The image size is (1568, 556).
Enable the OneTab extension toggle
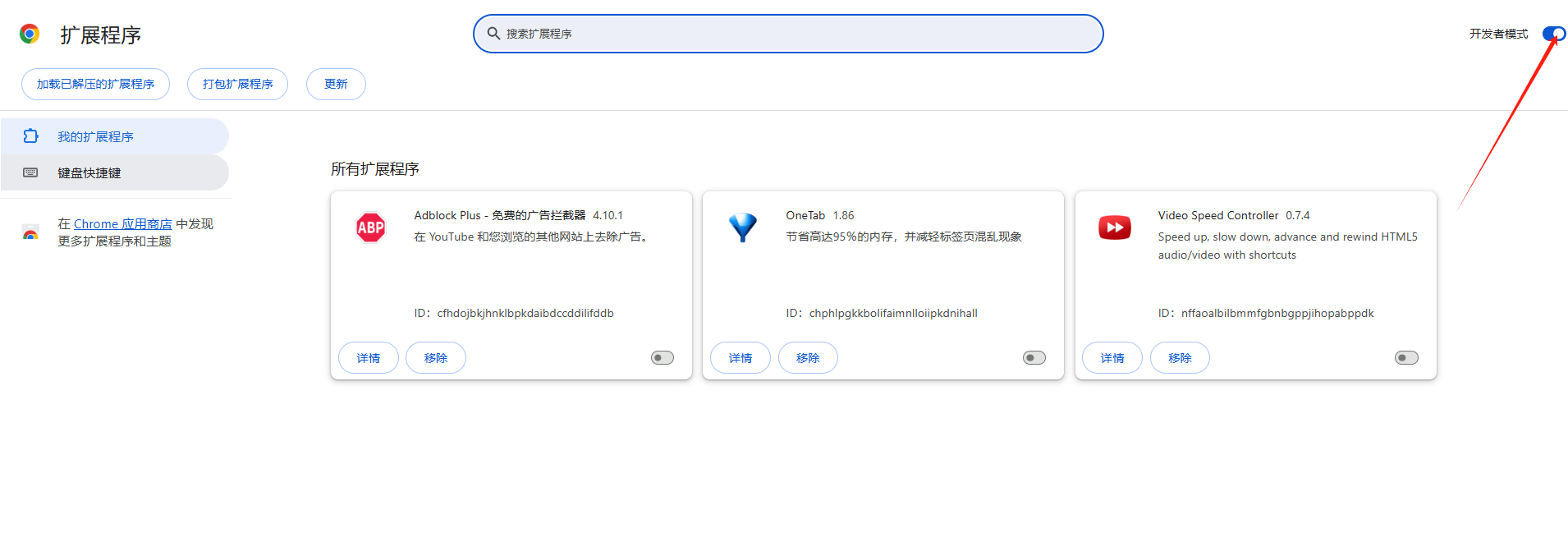pos(1034,358)
